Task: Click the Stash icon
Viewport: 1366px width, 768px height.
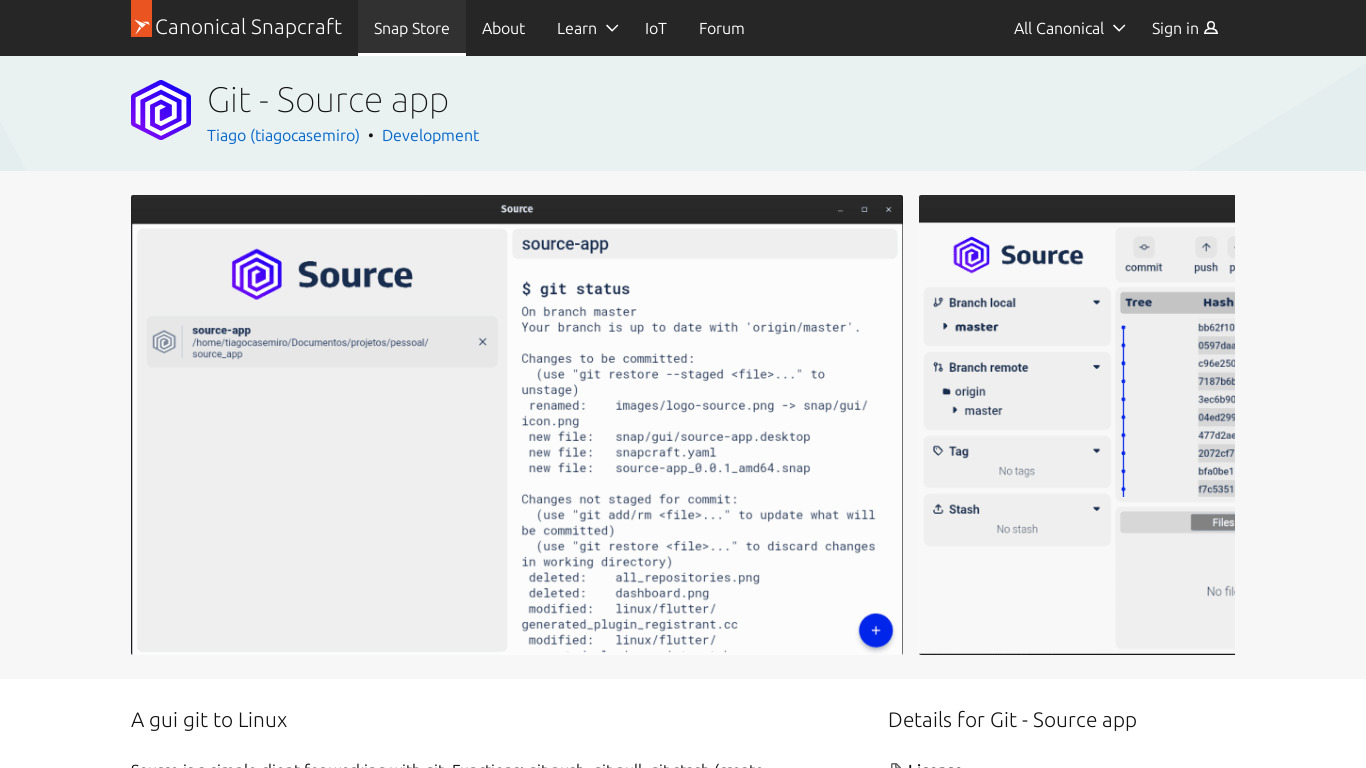Action: (x=938, y=510)
